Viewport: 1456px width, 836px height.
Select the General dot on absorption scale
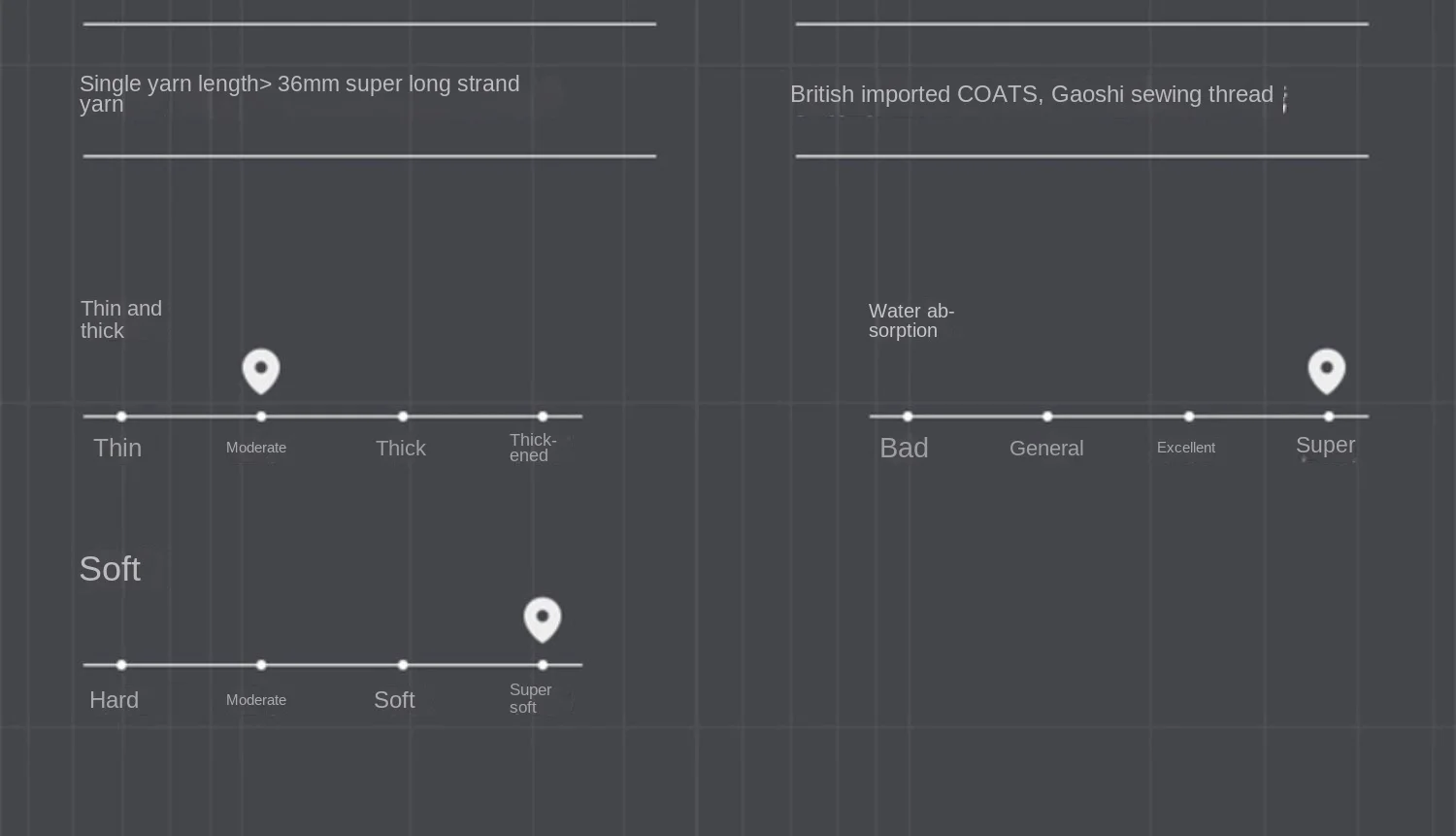[x=1047, y=417]
